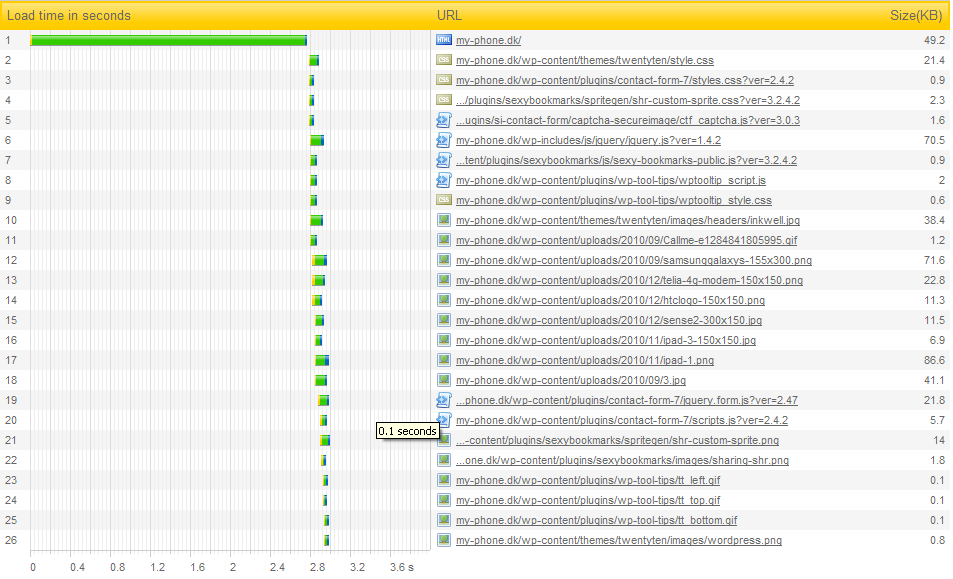Click the load bar for request 12
The height and width of the screenshot is (579, 953).
point(320,261)
